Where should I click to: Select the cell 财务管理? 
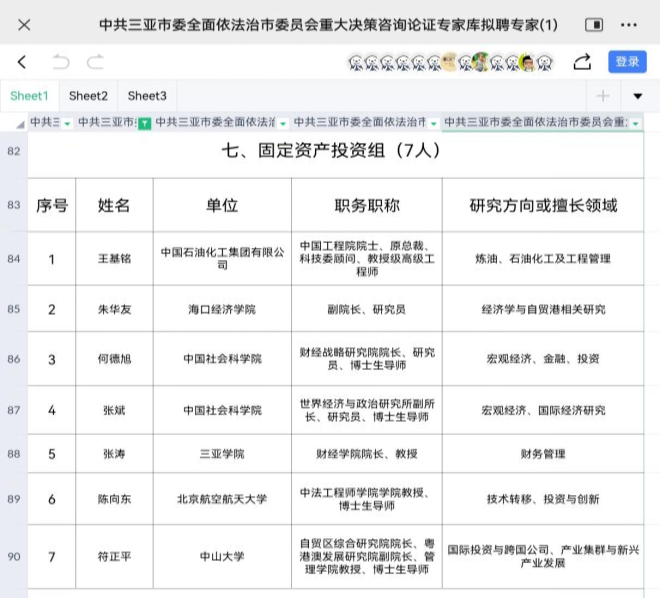point(543,454)
